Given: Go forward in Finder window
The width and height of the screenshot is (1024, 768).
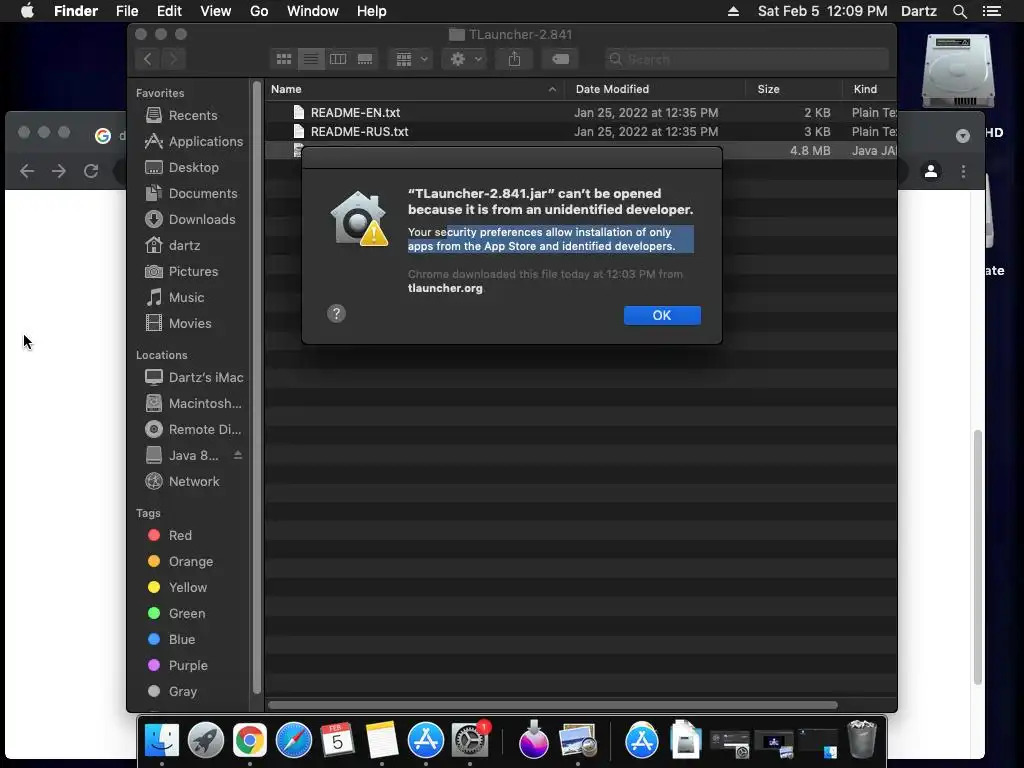Looking at the screenshot, I should coord(173,59).
